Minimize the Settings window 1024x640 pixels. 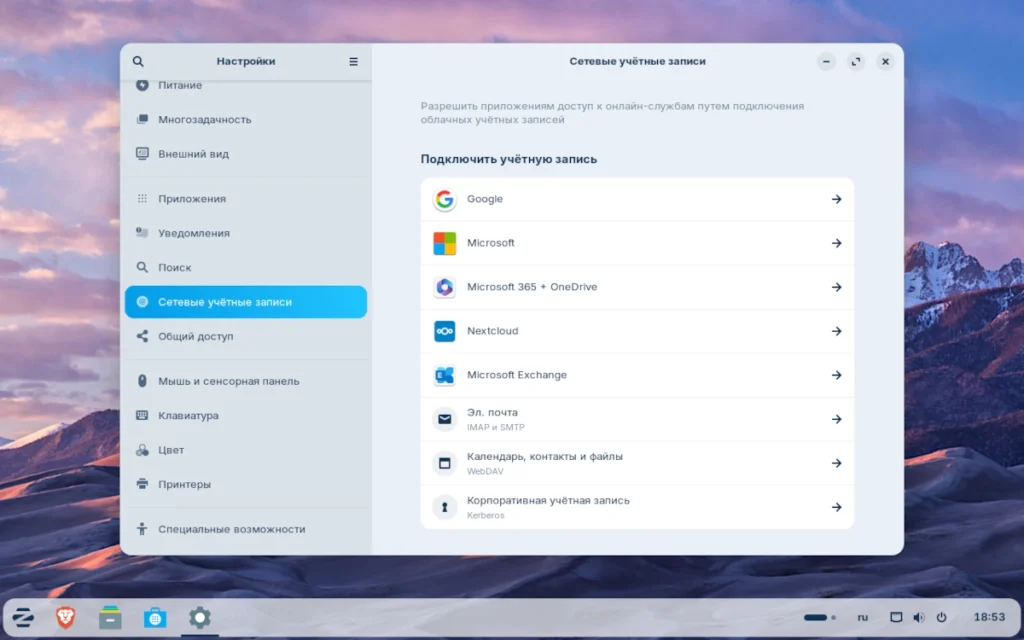pos(826,61)
